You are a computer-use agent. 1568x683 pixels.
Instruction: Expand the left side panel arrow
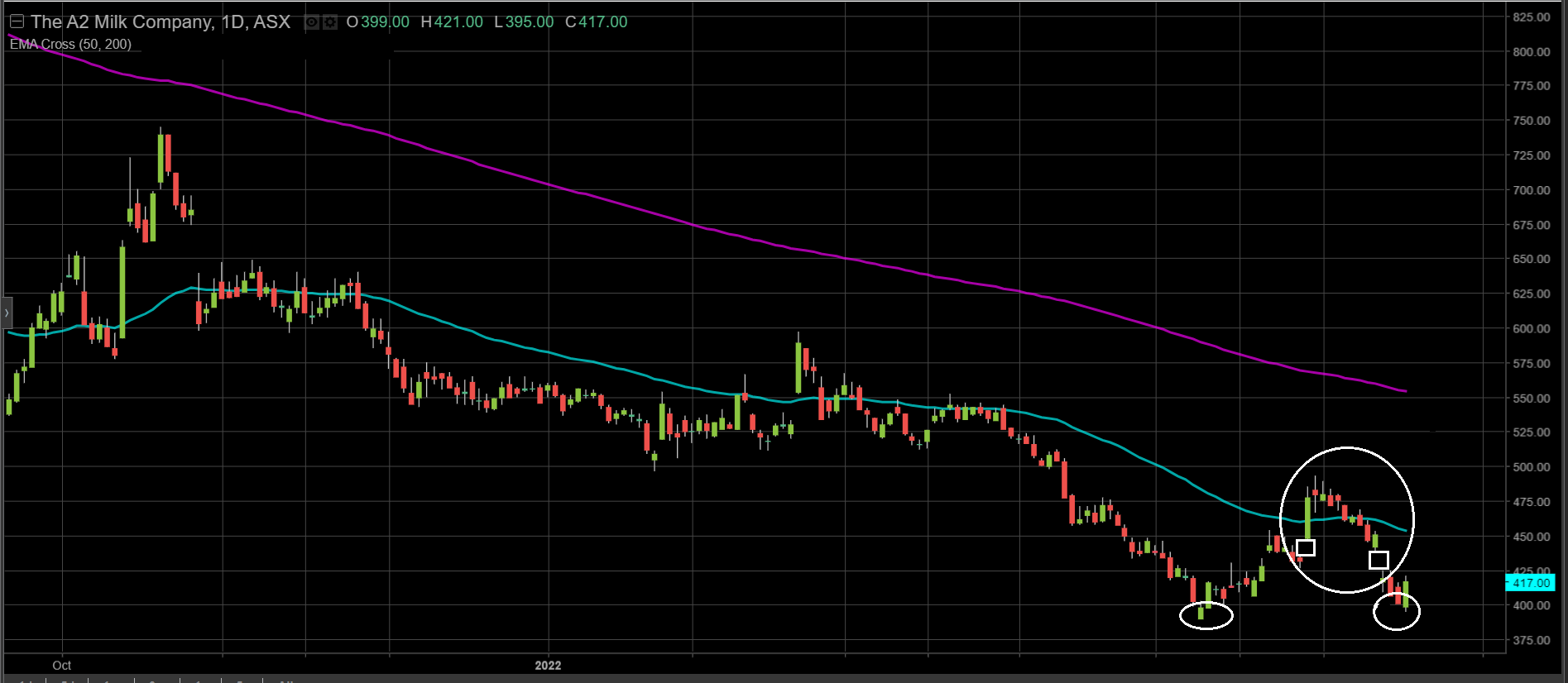coord(7,313)
